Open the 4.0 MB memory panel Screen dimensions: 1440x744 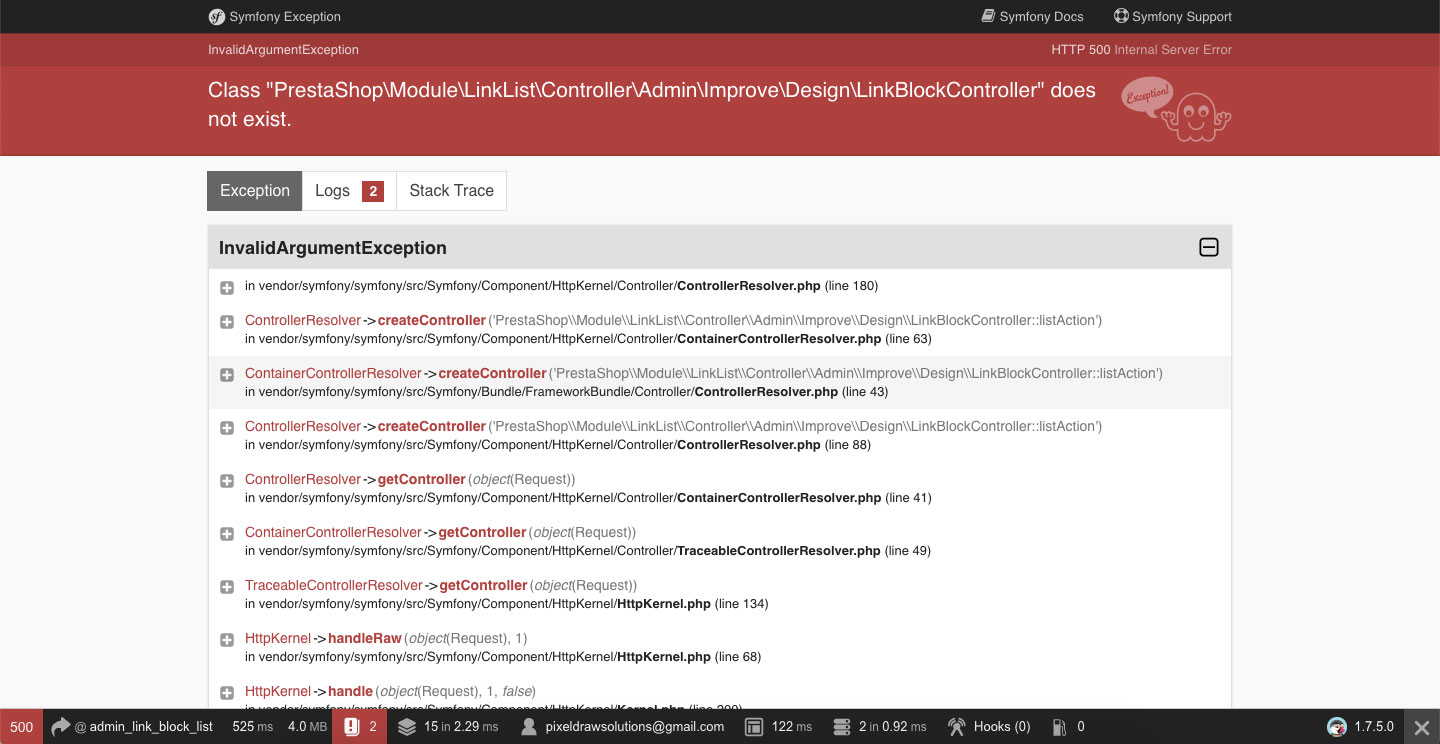pyautogui.click(x=307, y=727)
